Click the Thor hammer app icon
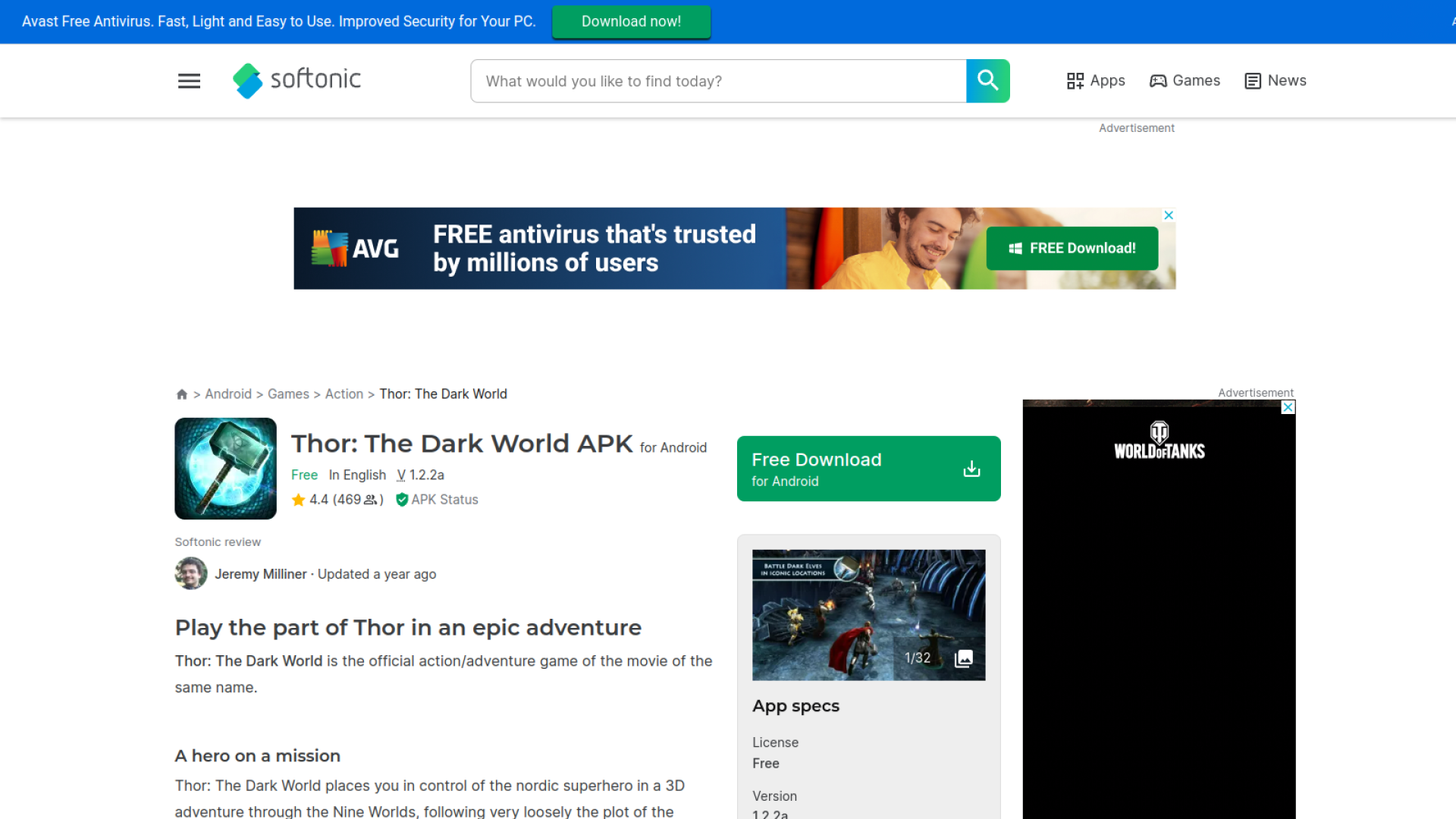 tap(225, 468)
